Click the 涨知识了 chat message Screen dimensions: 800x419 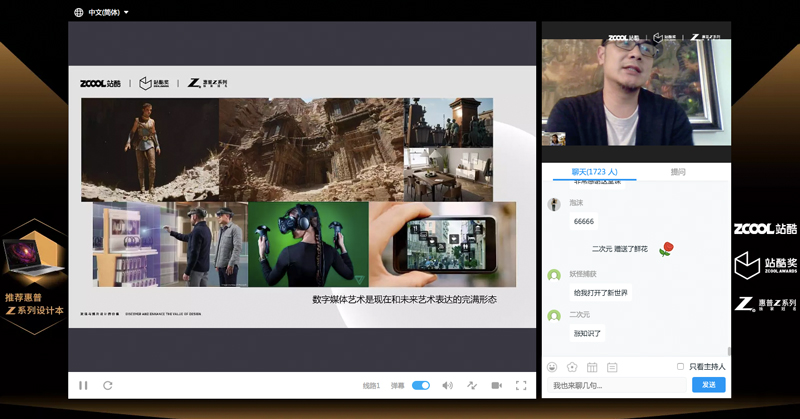click(x=587, y=333)
